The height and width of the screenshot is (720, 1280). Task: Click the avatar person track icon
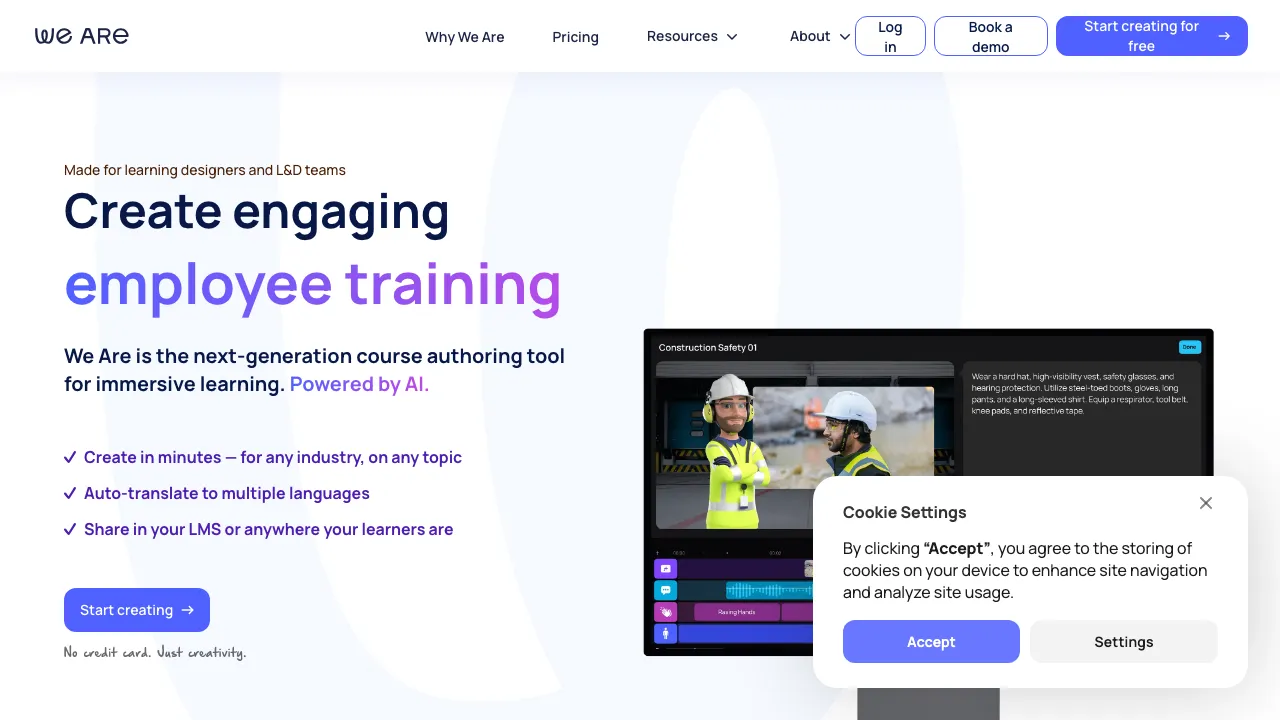[665, 634]
